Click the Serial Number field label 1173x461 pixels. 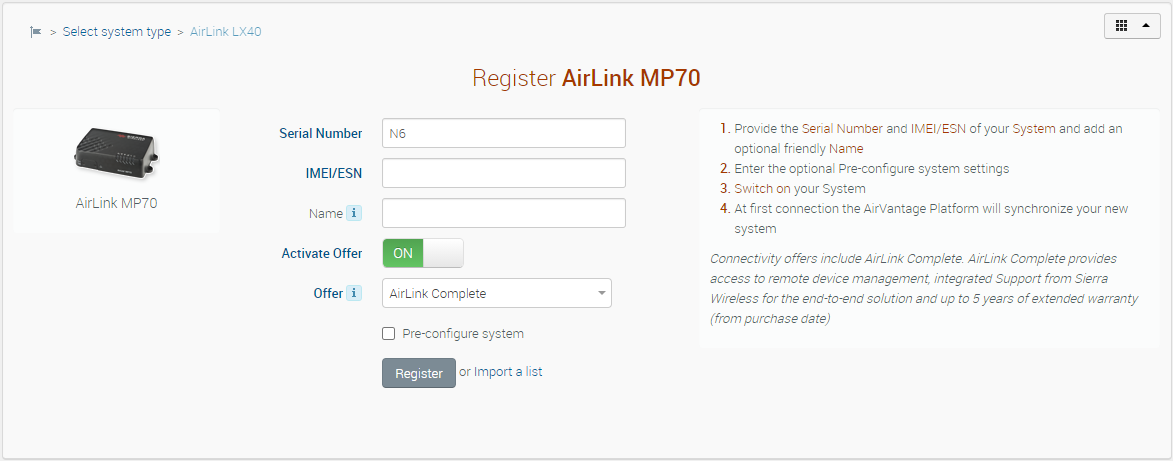tap(321, 133)
